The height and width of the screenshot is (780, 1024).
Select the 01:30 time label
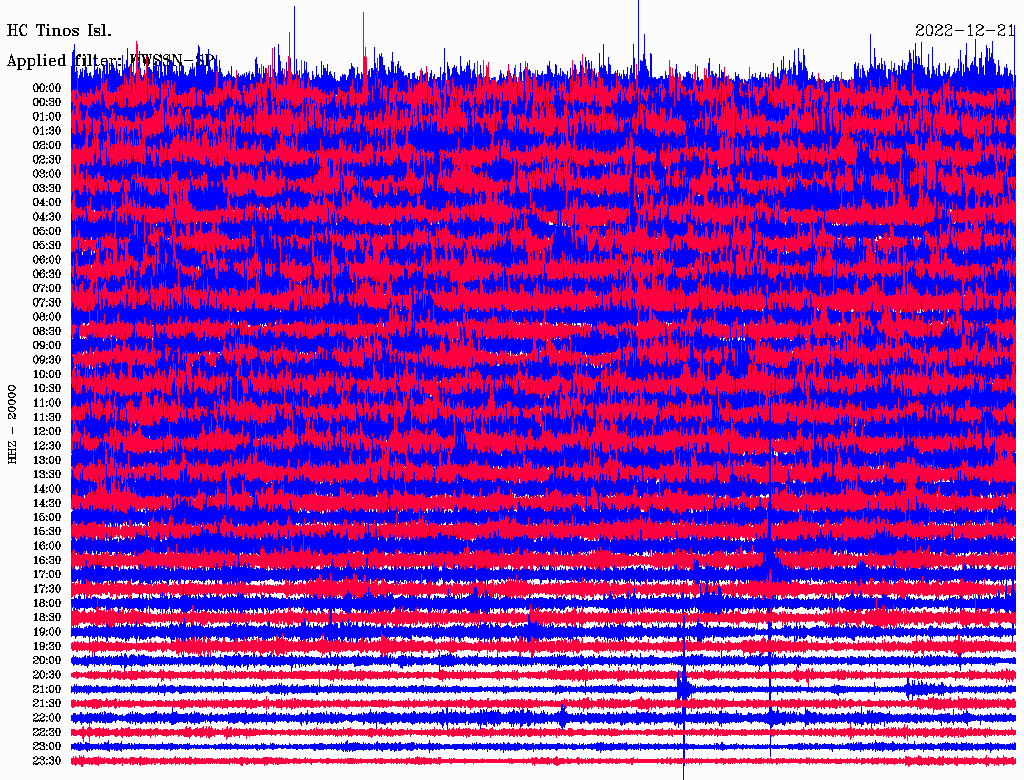47,131
